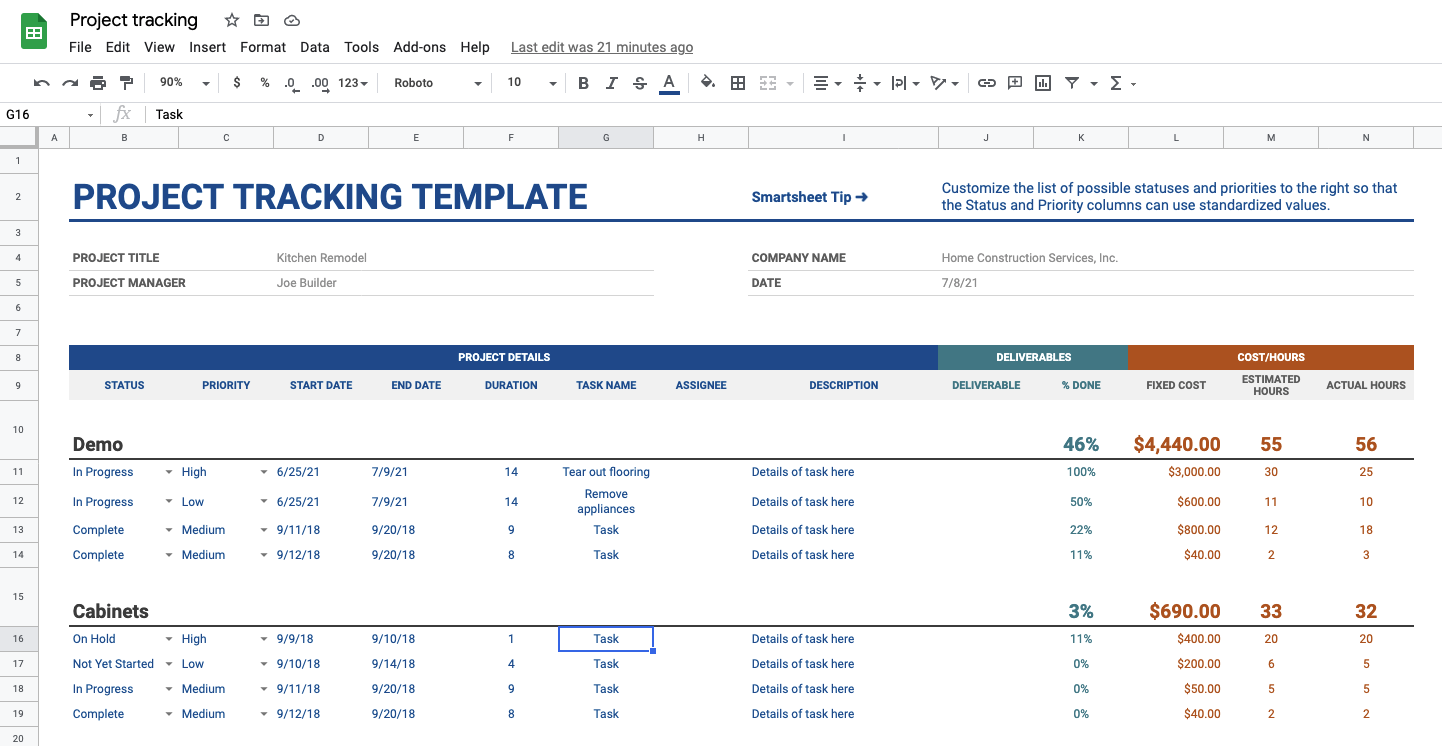This screenshot has height=746, width=1442.
Task: Open the Format menu
Action: pyautogui.click(x=263, y=47)
